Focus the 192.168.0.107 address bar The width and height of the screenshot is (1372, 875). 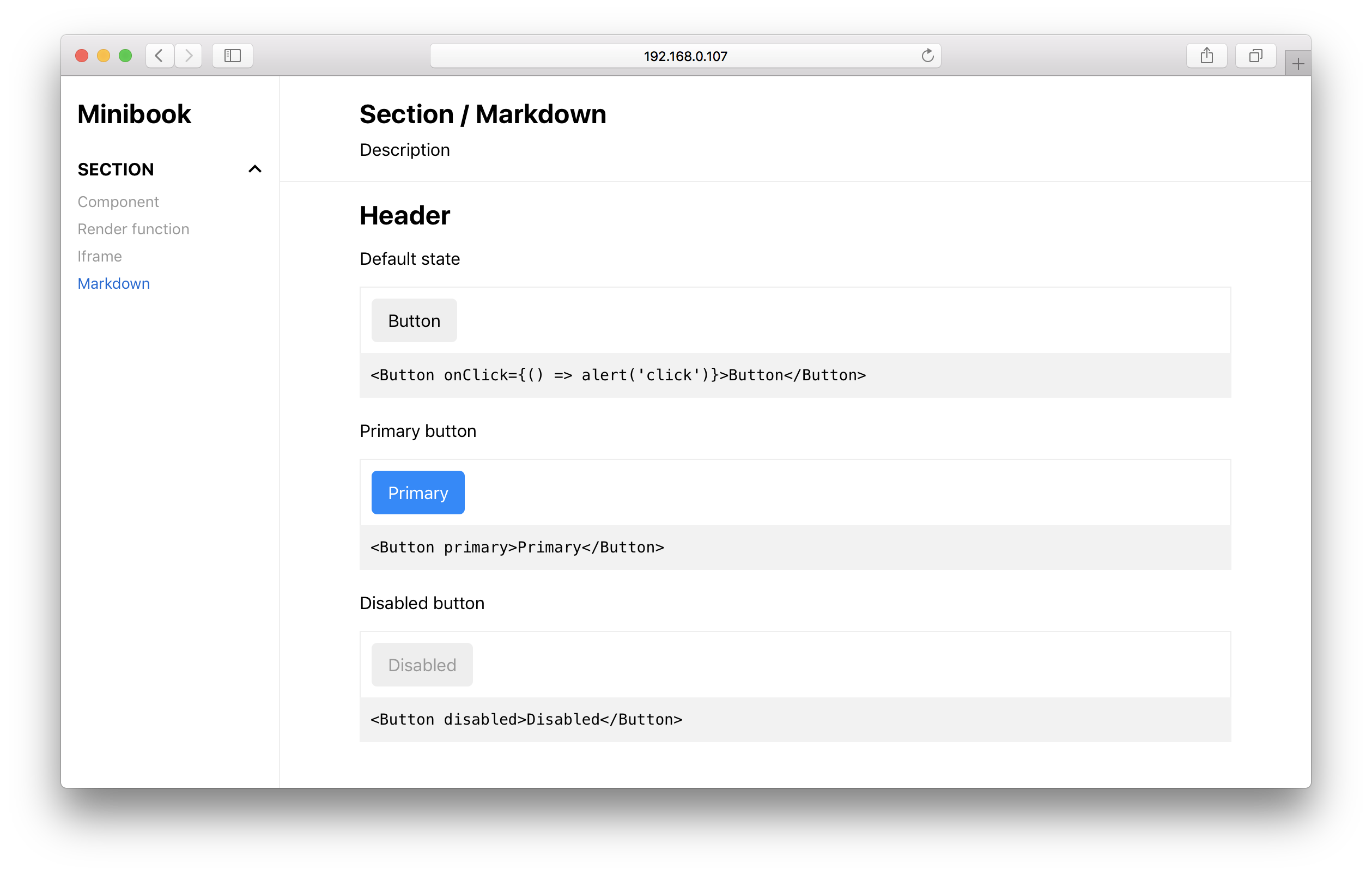pos(685,56)
